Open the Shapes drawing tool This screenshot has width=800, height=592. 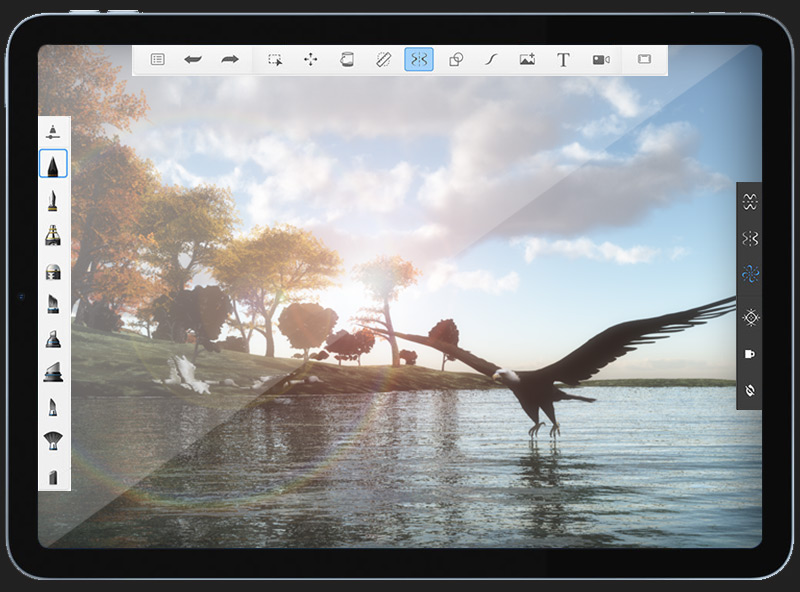(x=456, y=60)
